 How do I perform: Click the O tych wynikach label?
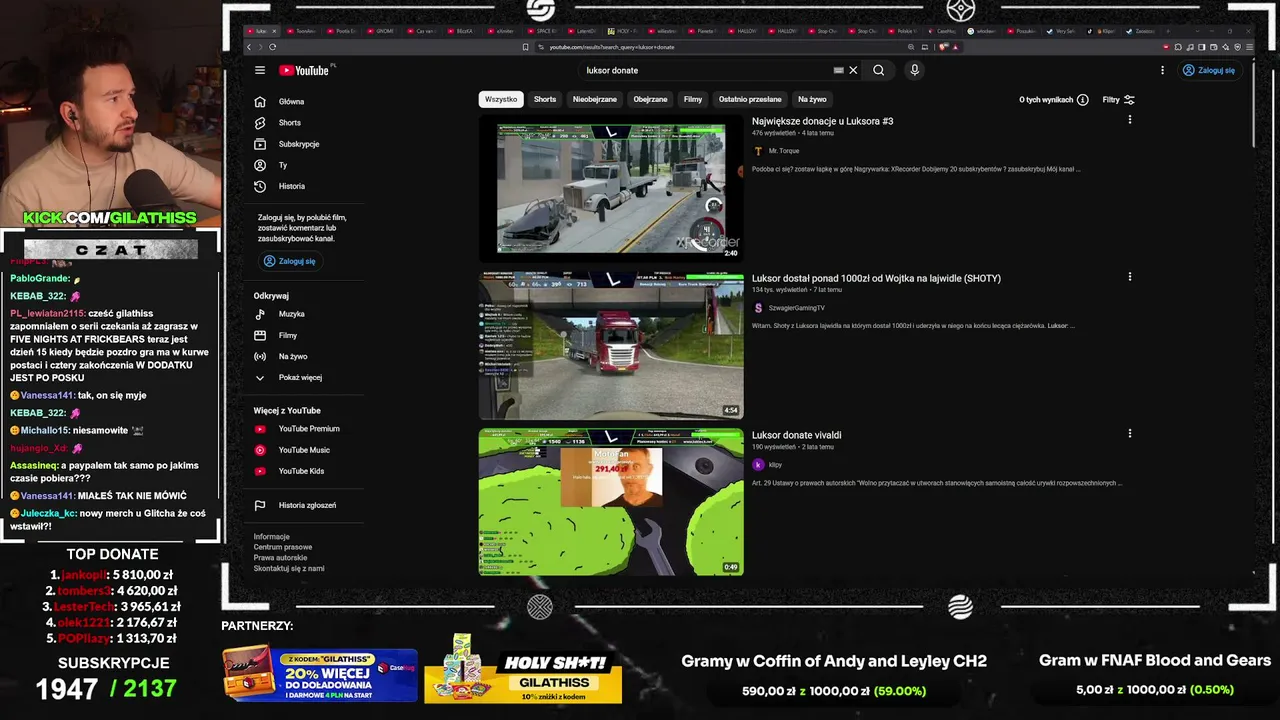point(1046,100)
